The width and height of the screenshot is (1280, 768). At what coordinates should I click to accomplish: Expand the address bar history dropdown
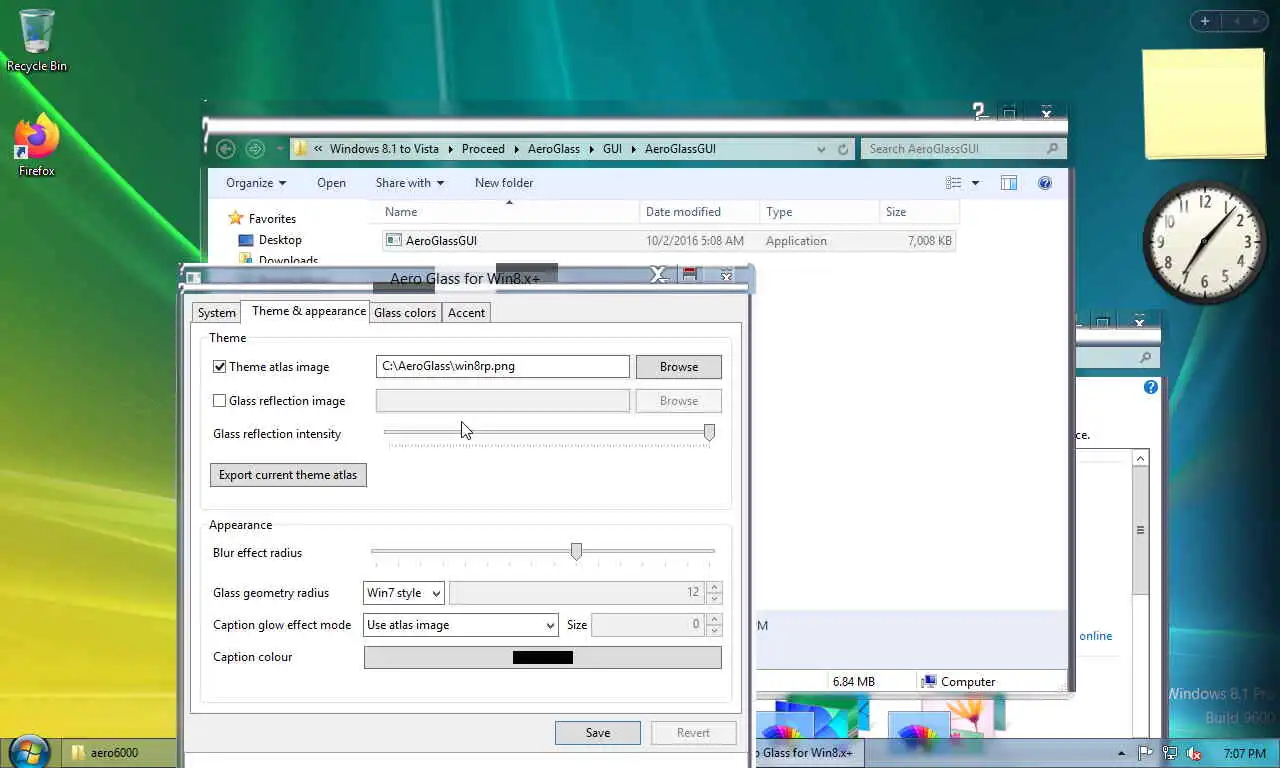[x=821, y=149]
